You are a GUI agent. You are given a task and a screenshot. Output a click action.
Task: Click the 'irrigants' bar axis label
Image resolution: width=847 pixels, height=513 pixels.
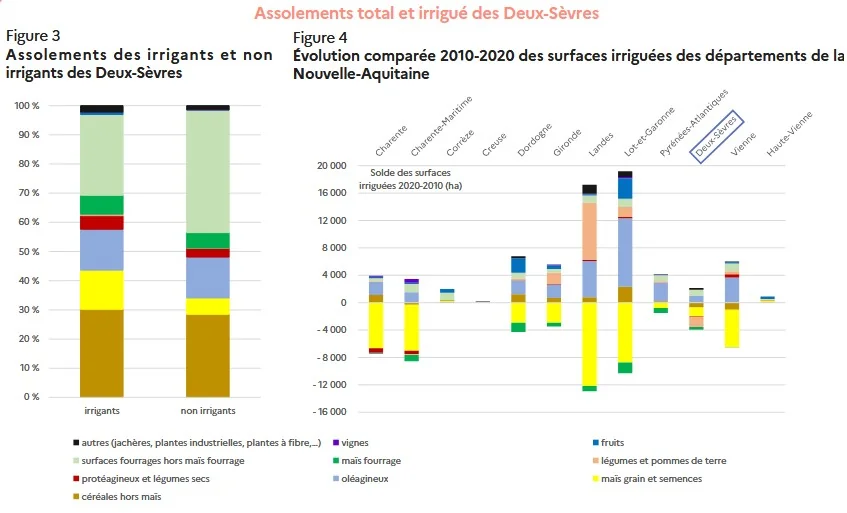pos(102,410)
